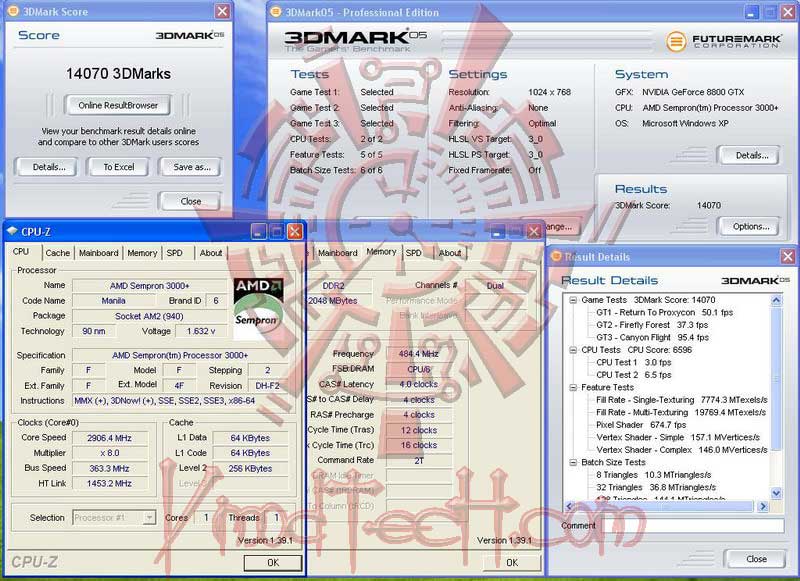
Task: Click the memory Frequency value 484.4 MHz
Action: pos(418,353)
